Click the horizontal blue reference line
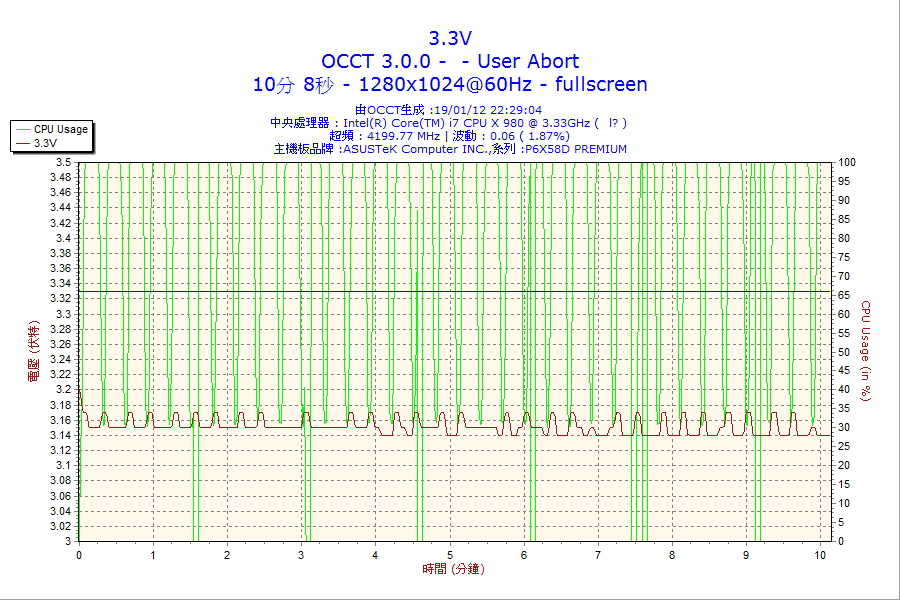This screenshot has height=600, width=900. (455, 292)
